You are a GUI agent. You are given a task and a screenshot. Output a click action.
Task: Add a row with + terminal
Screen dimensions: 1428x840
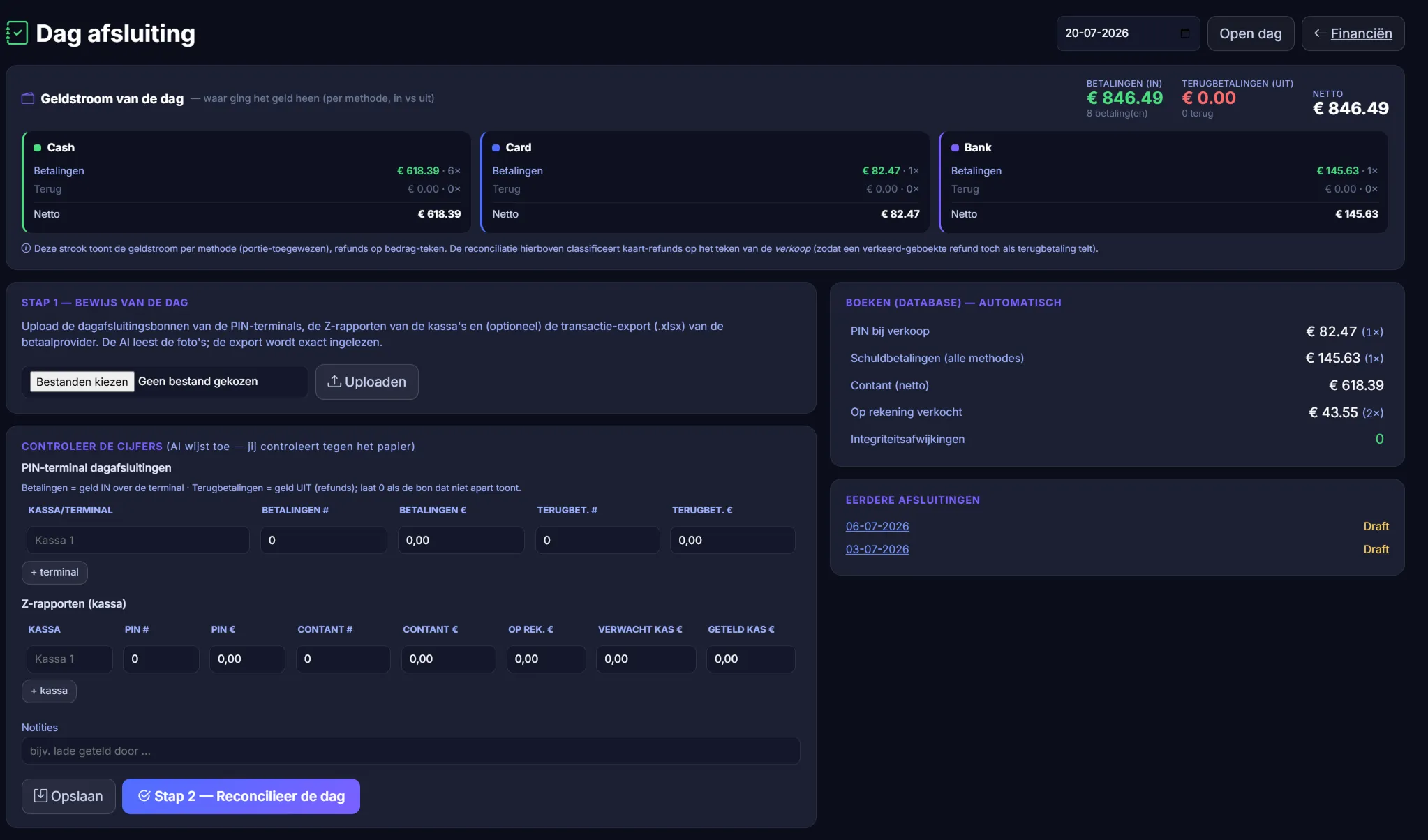click(54, 572)
